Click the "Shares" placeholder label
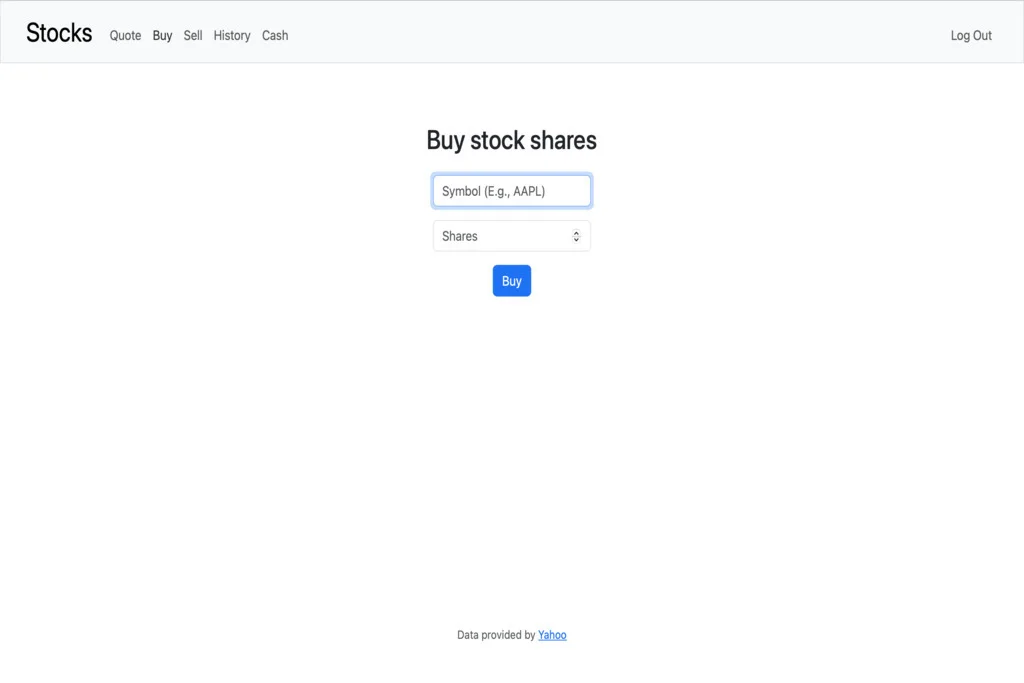 tap(460, 236)
